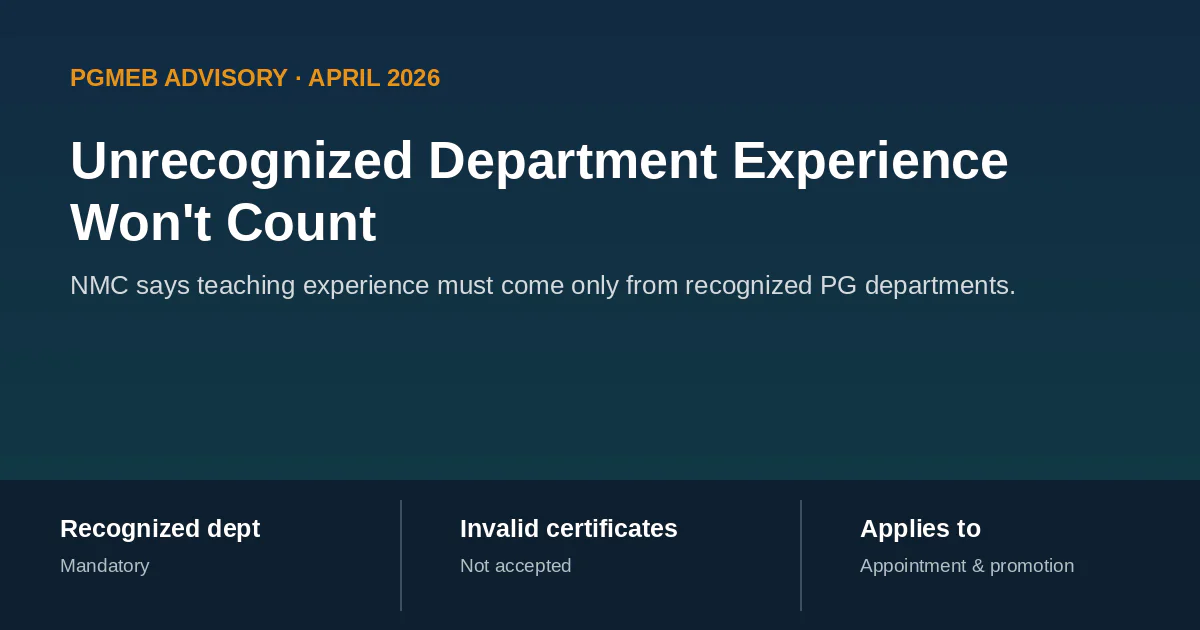Click the headline line Unrecognized Department Experience
The image size is (1200, 630).
point(539,162)
